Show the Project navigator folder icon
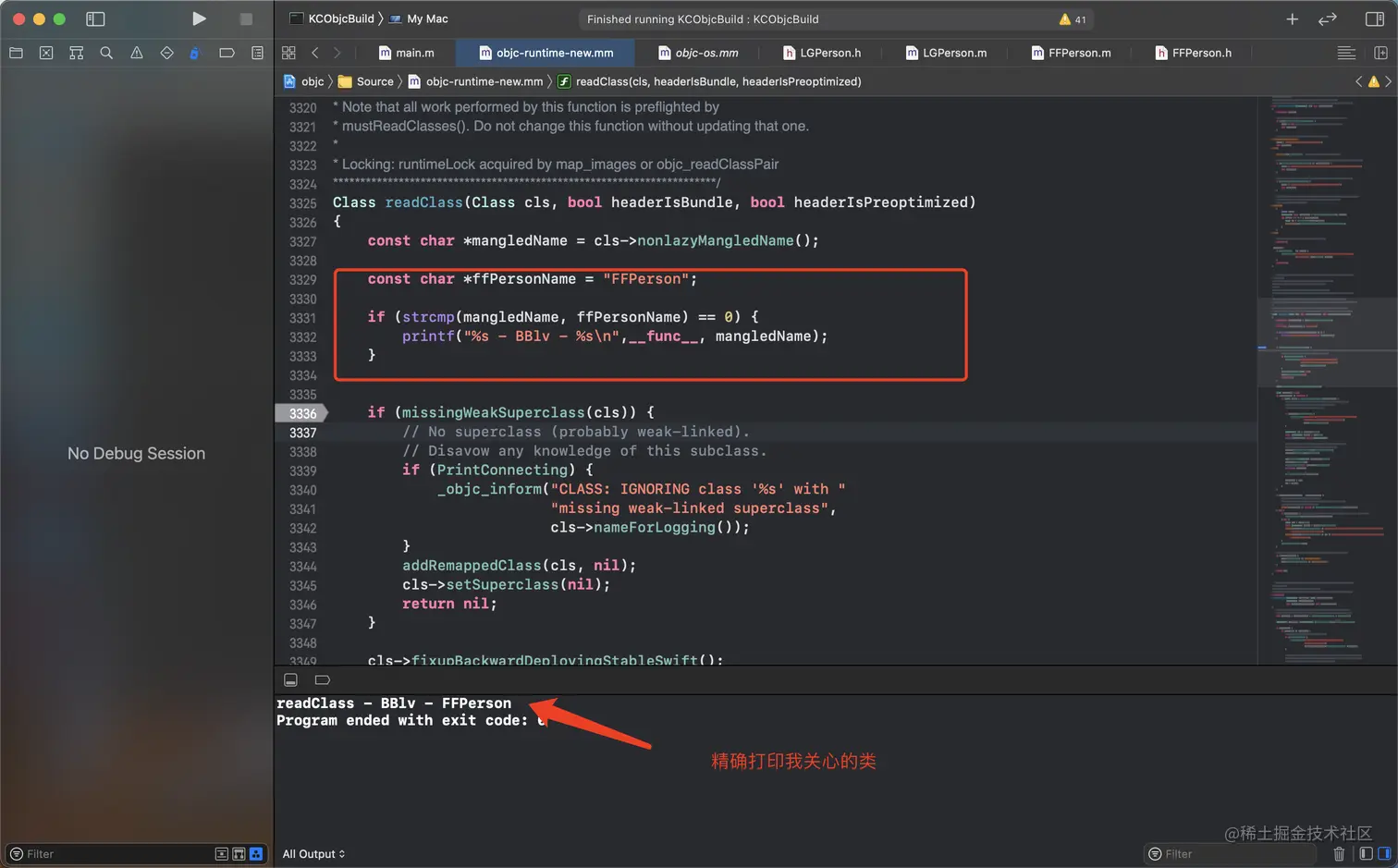1398x868 pixels. click(x=16, y=53)
